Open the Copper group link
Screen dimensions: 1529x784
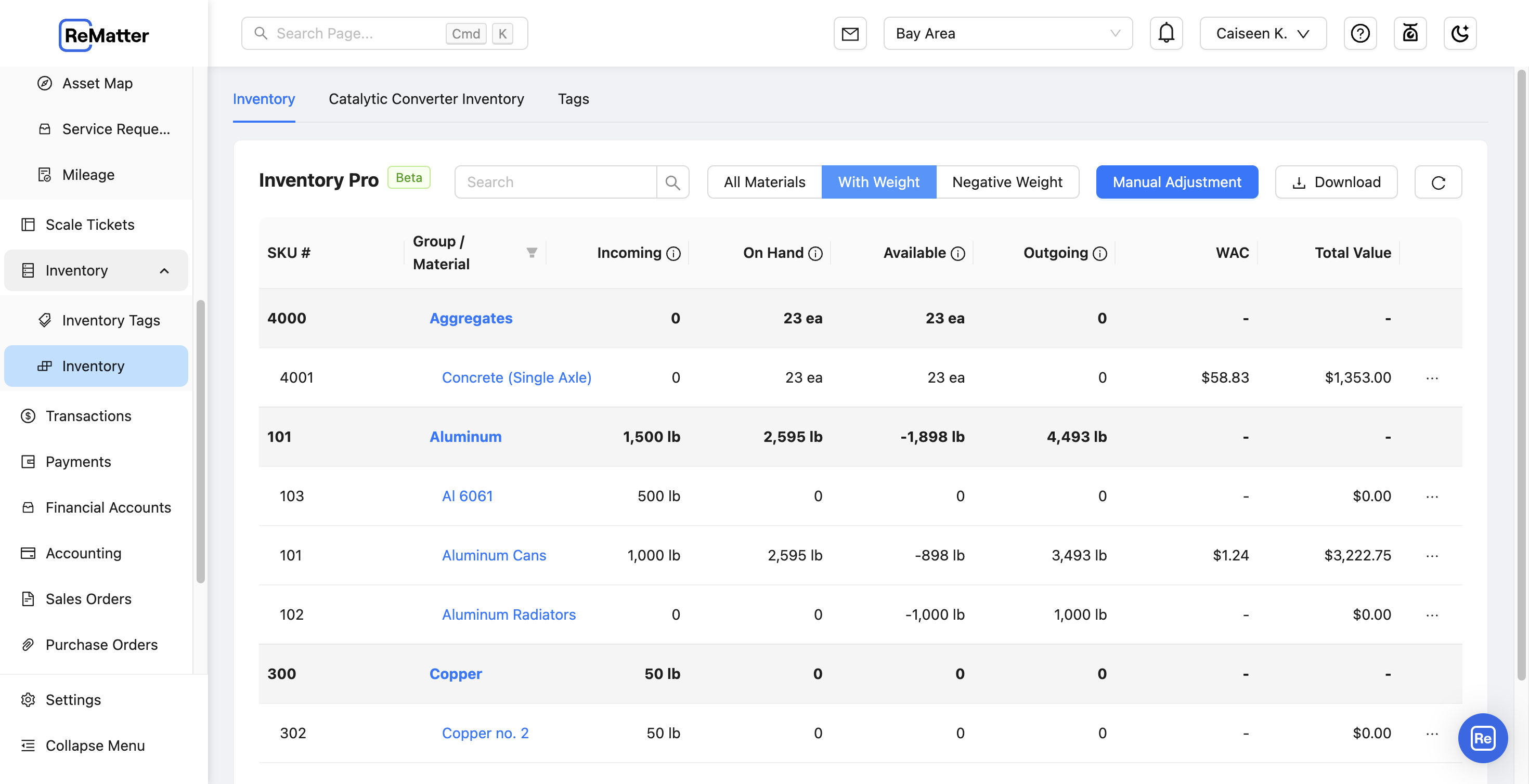(x=455, y=674)
